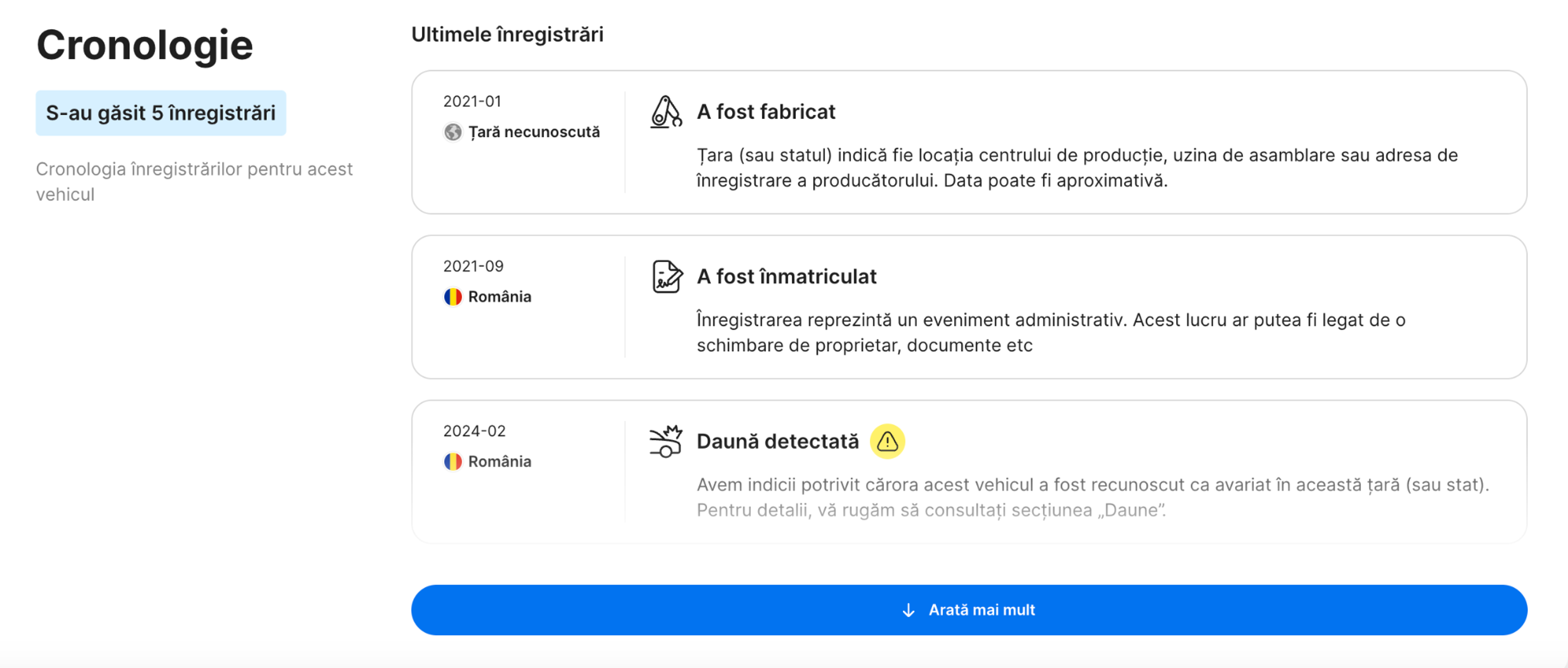Click the date 2021-01
The width and height of the screenshot is (1568, 668).
click(472, 102)
